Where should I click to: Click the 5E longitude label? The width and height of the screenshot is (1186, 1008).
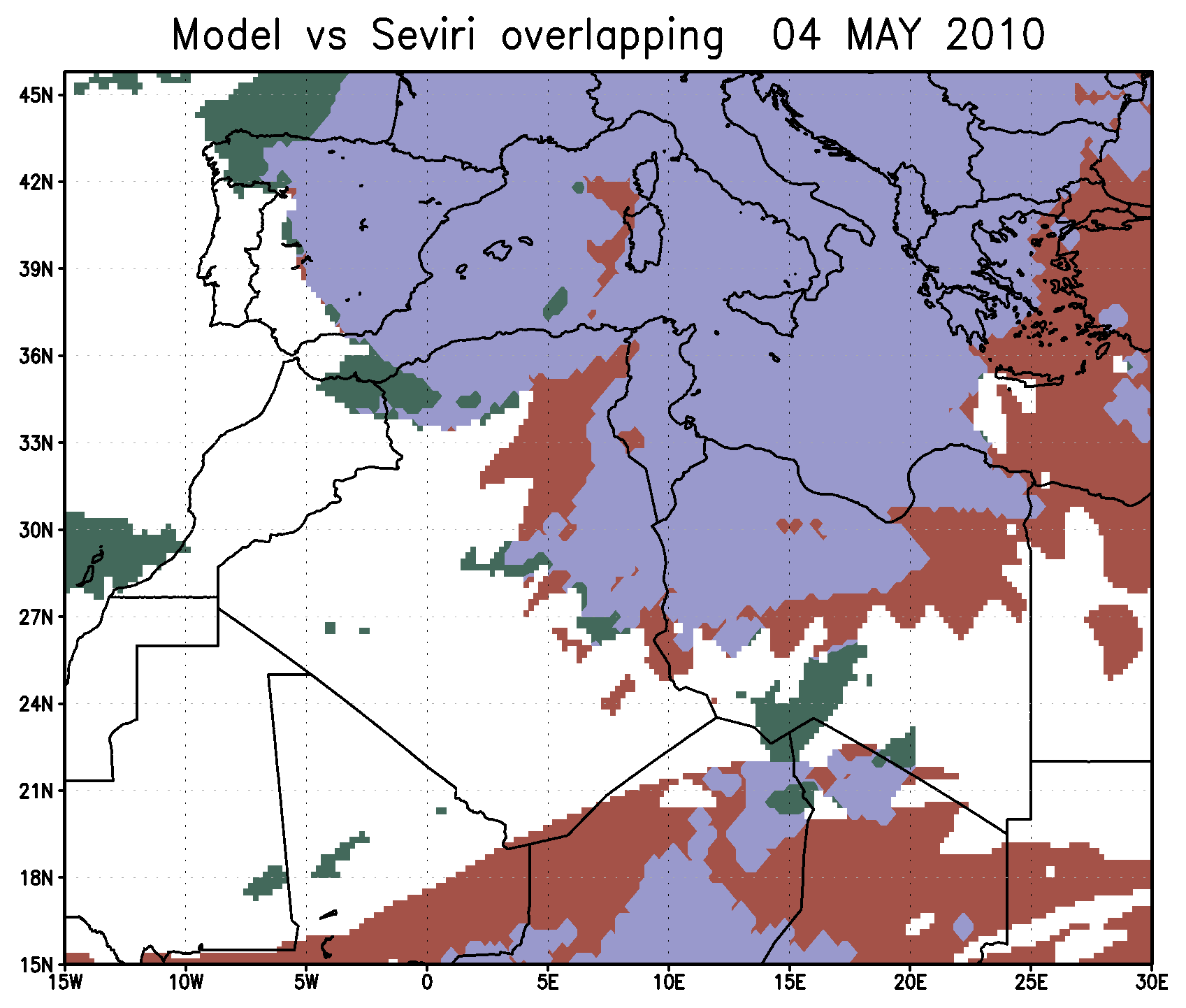pyautogui.click(x=548, y=983)
